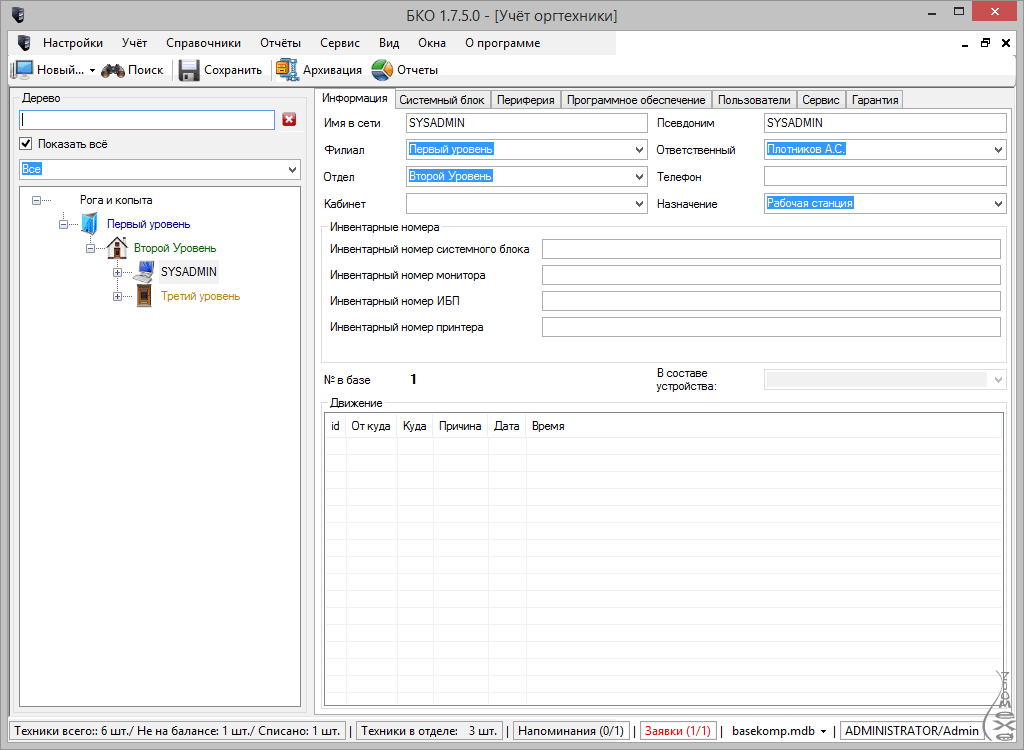Collapse the Второй Уровень tree node
Screen dimensions: 1024x750
point(91,248)
